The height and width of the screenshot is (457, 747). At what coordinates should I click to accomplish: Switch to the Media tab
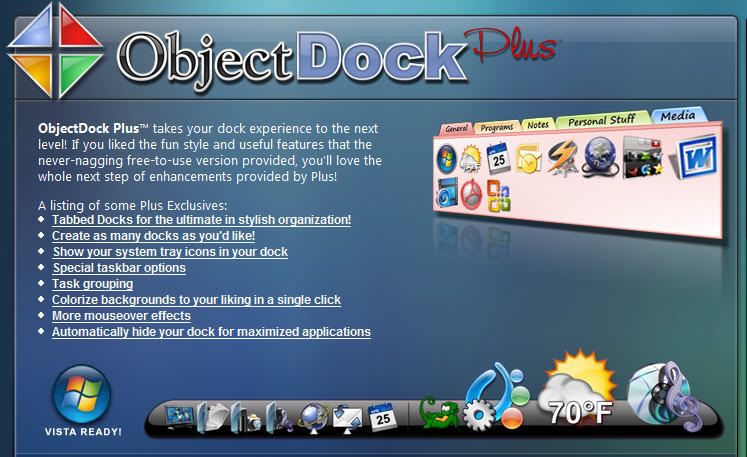[678, 115]
